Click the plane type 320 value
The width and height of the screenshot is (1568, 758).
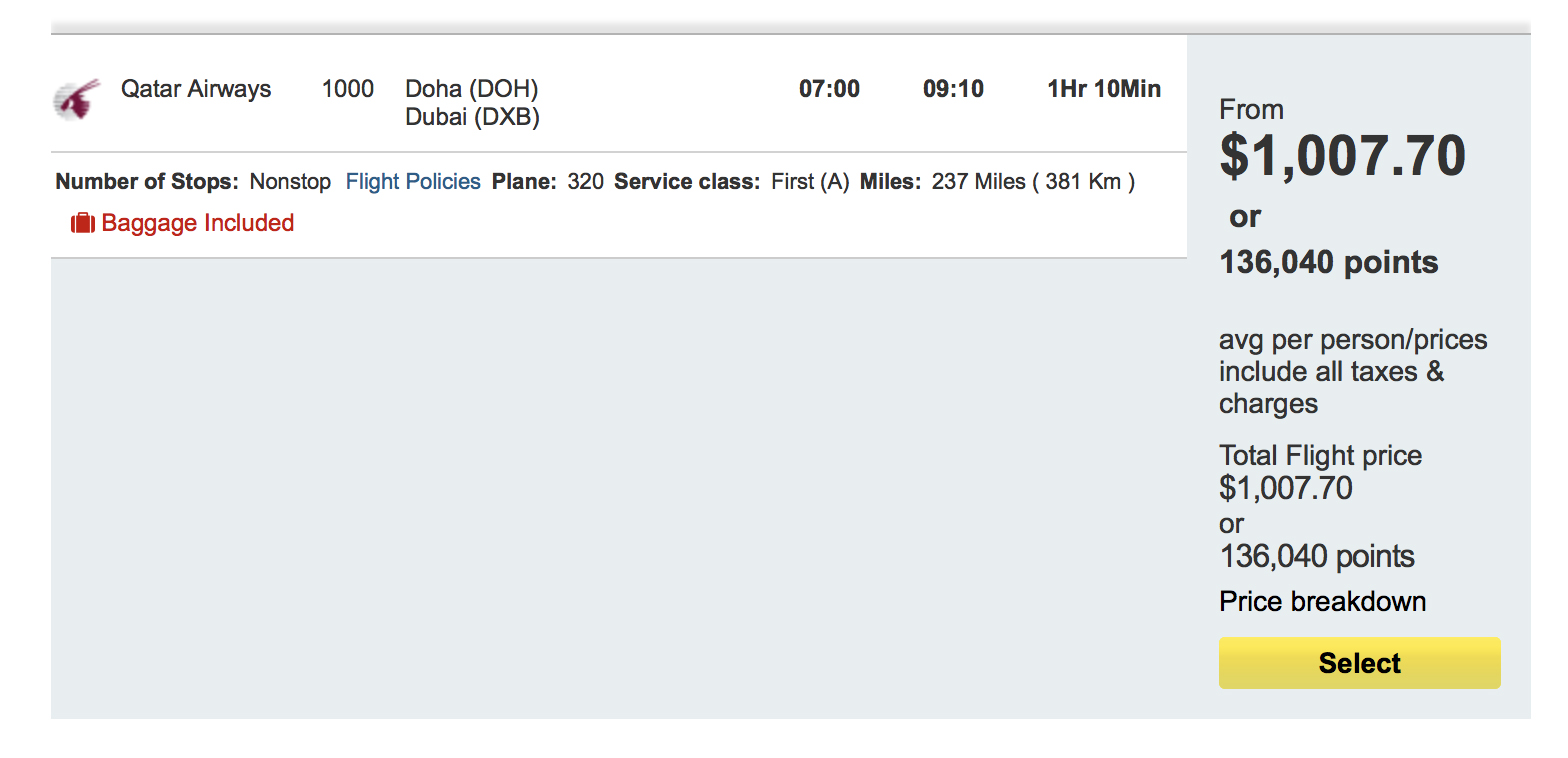[585, 182]
